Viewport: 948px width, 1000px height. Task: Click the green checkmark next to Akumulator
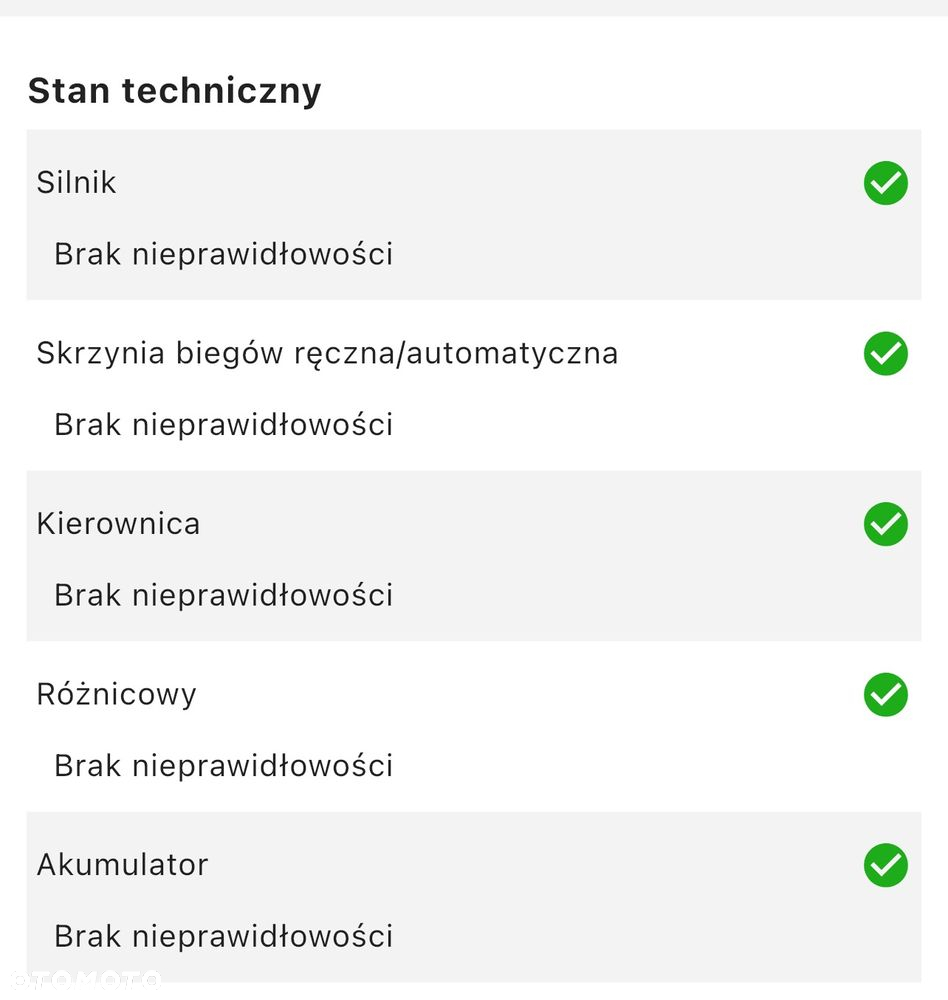click(885, 865)
